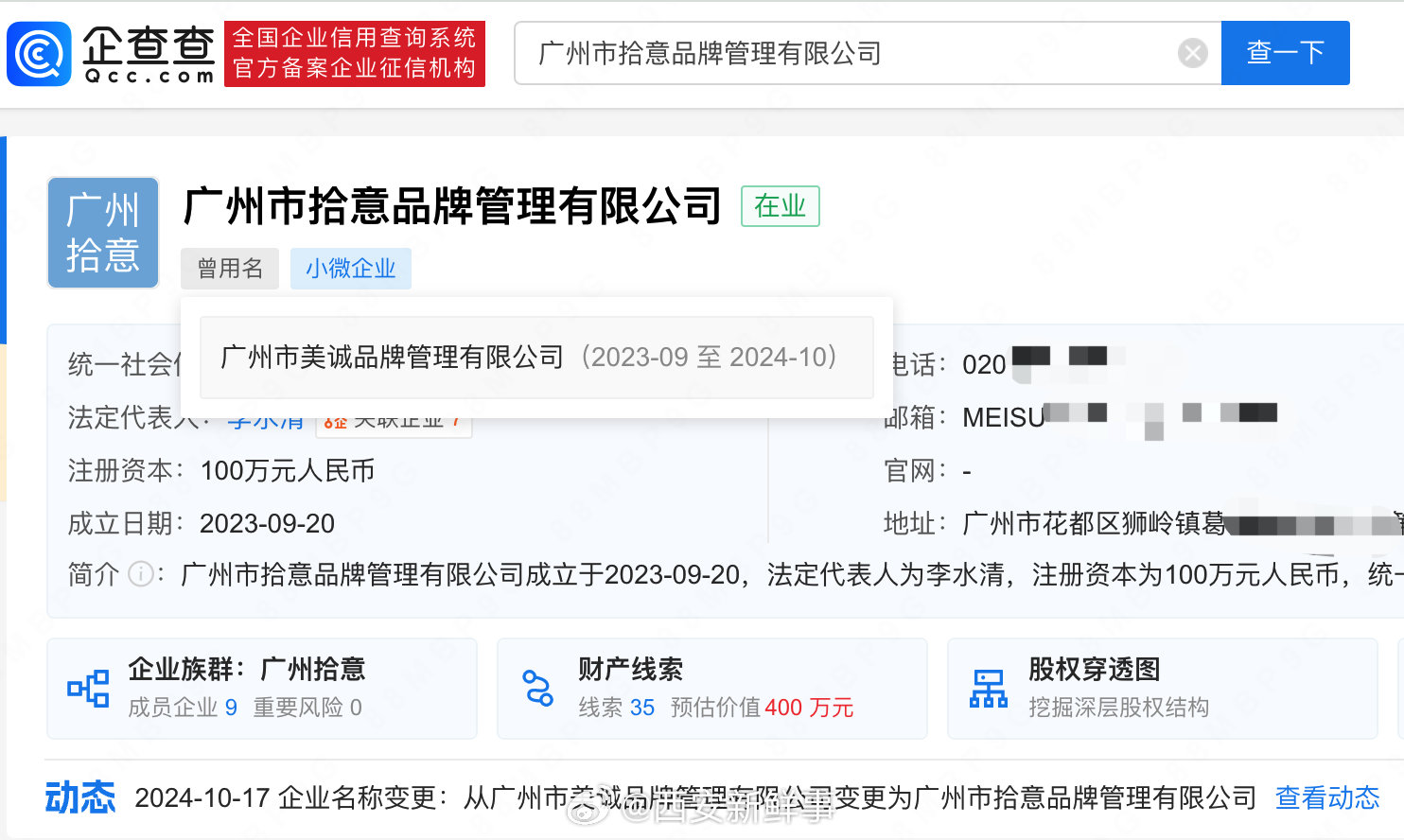Open the 财产线索 icon
This screenshot has width=1404, height=840.
(x=538, y=688)
